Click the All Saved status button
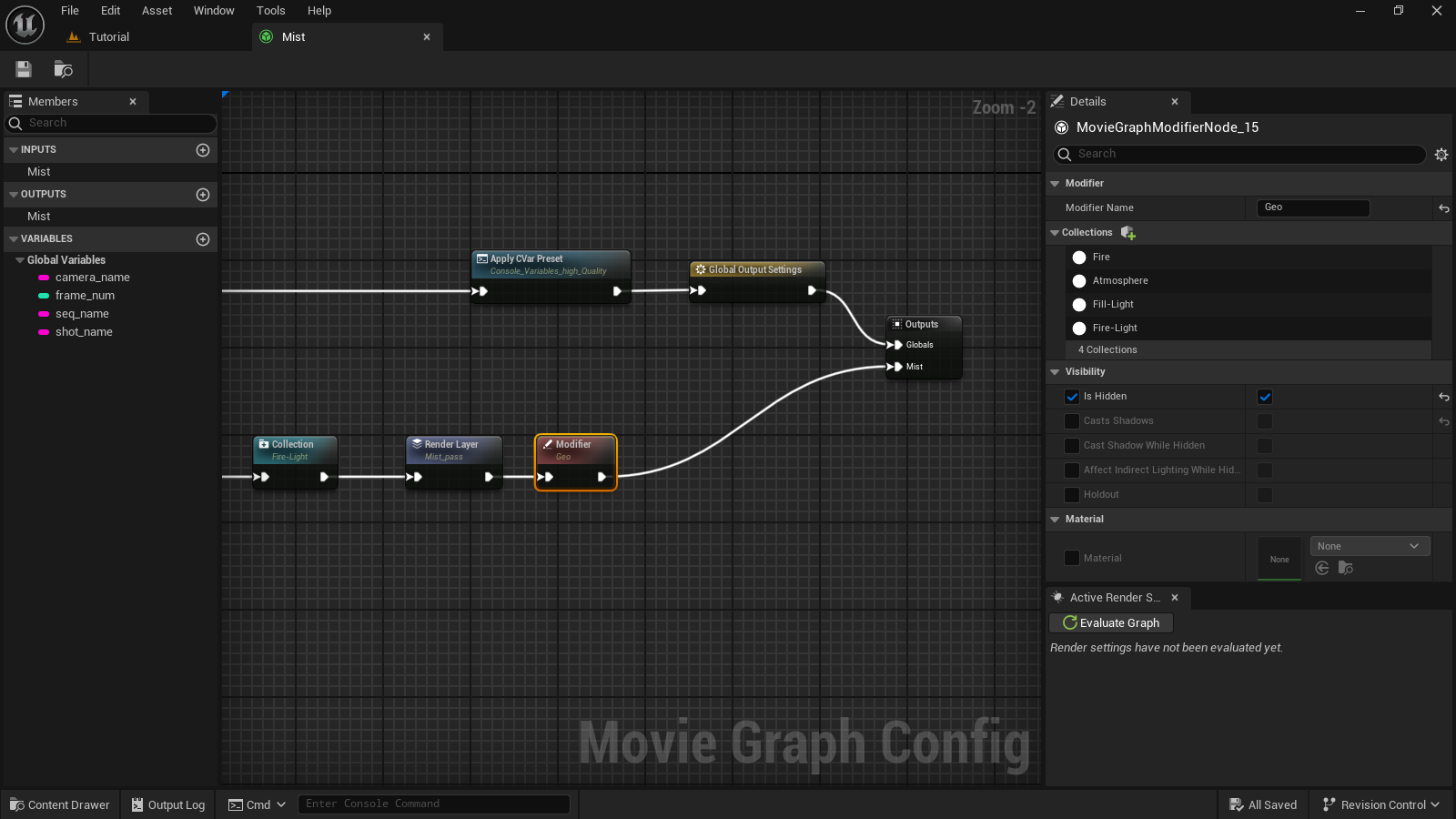Viewport: 1456px width, 819px height. (1263, 805)
